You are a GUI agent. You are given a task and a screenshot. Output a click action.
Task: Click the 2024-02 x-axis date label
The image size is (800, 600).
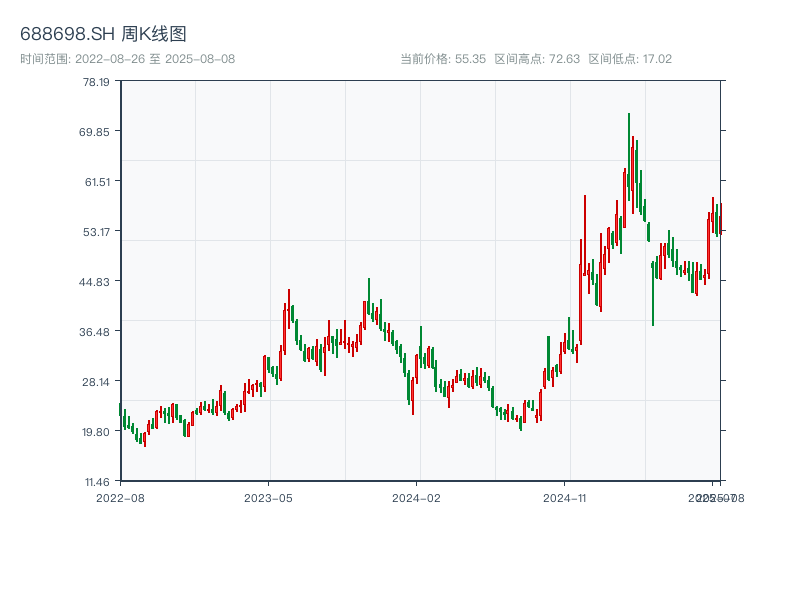tap(417, 497)
